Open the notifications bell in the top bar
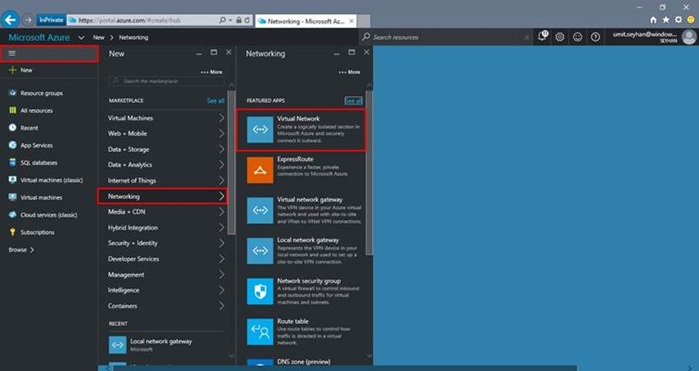This screenshot has width=699, height=371. 543,37
